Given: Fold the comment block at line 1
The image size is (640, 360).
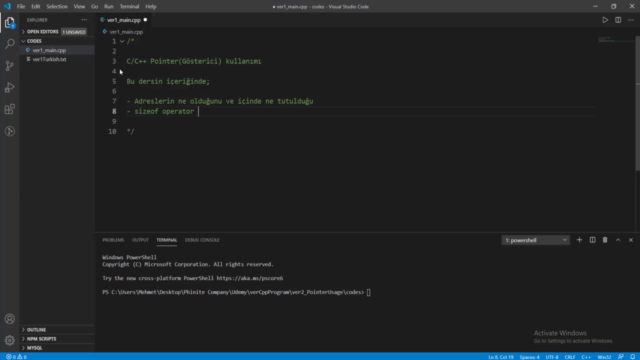Looking at the screenshot, I should (x=122, y=41).
